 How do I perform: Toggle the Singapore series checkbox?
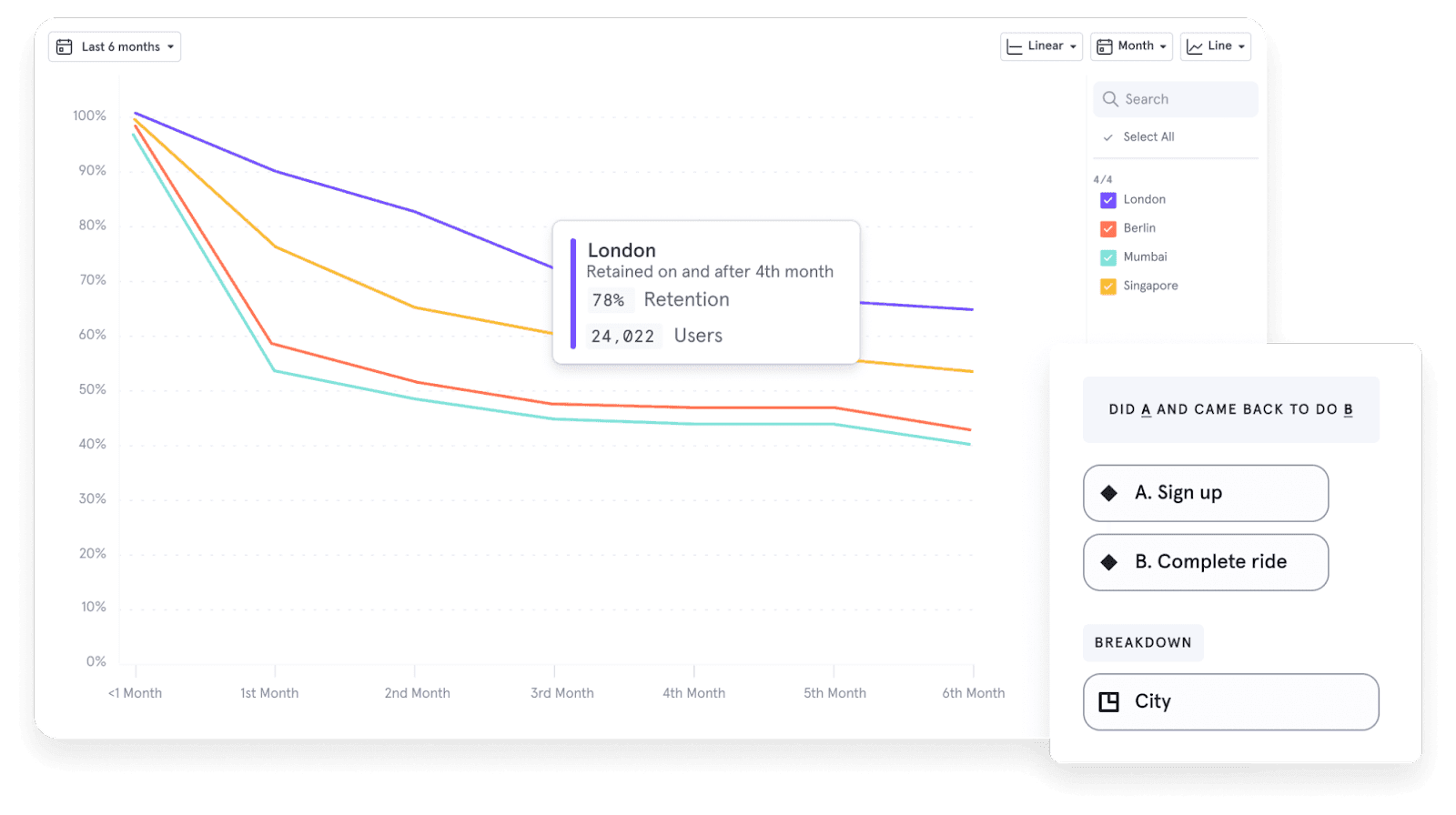(x=1107, y=287)
